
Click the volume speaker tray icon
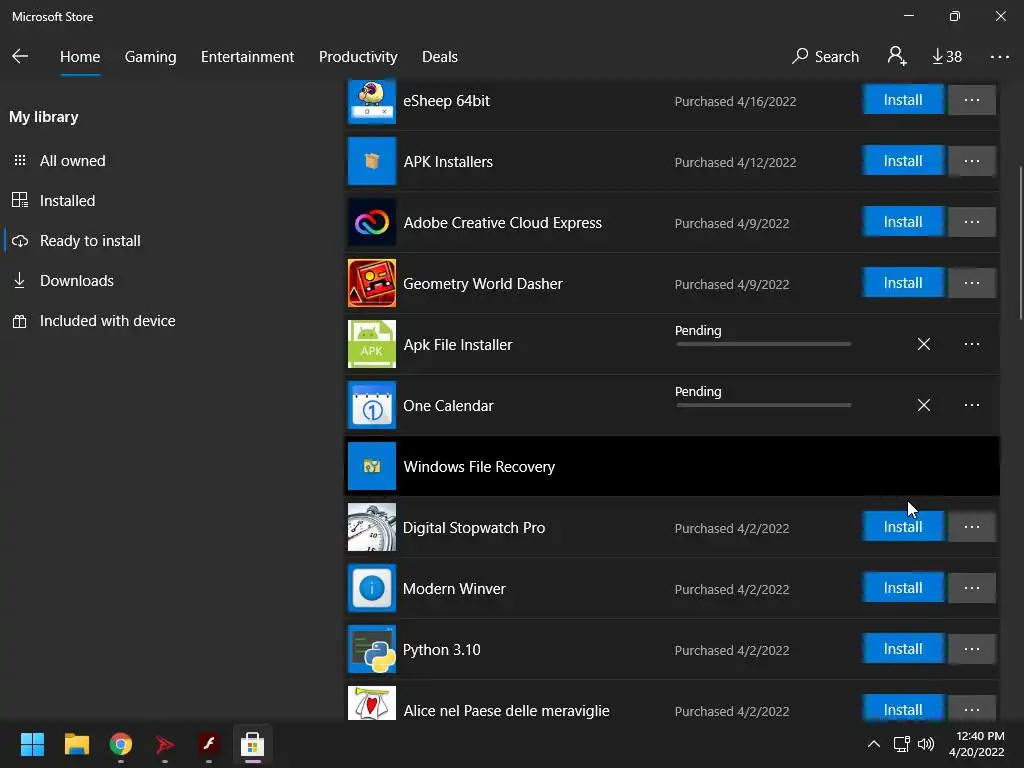point(926,744)
